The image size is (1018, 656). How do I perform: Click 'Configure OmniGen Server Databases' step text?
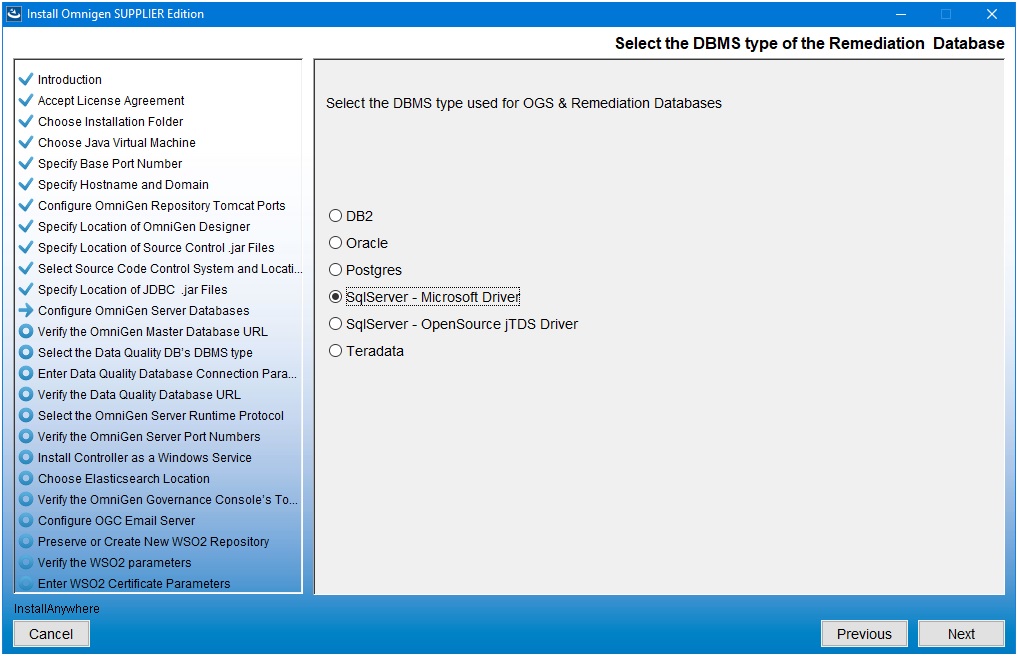click(x=143, y=310)
